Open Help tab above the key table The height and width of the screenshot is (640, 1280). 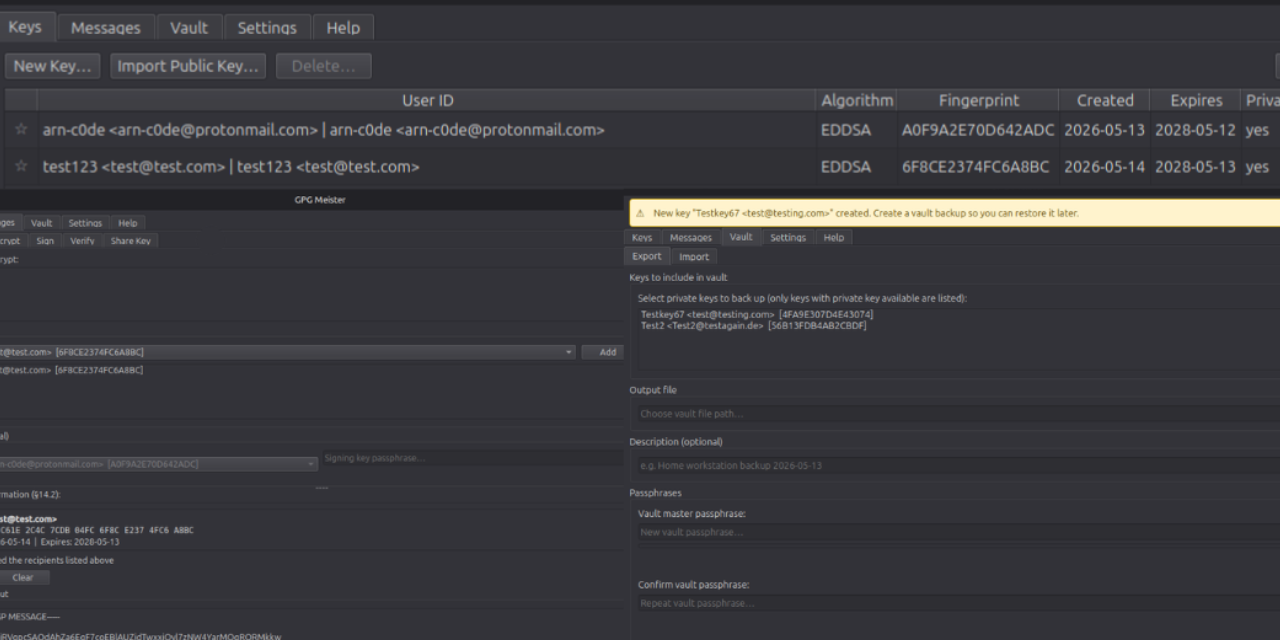click(343, 28)
